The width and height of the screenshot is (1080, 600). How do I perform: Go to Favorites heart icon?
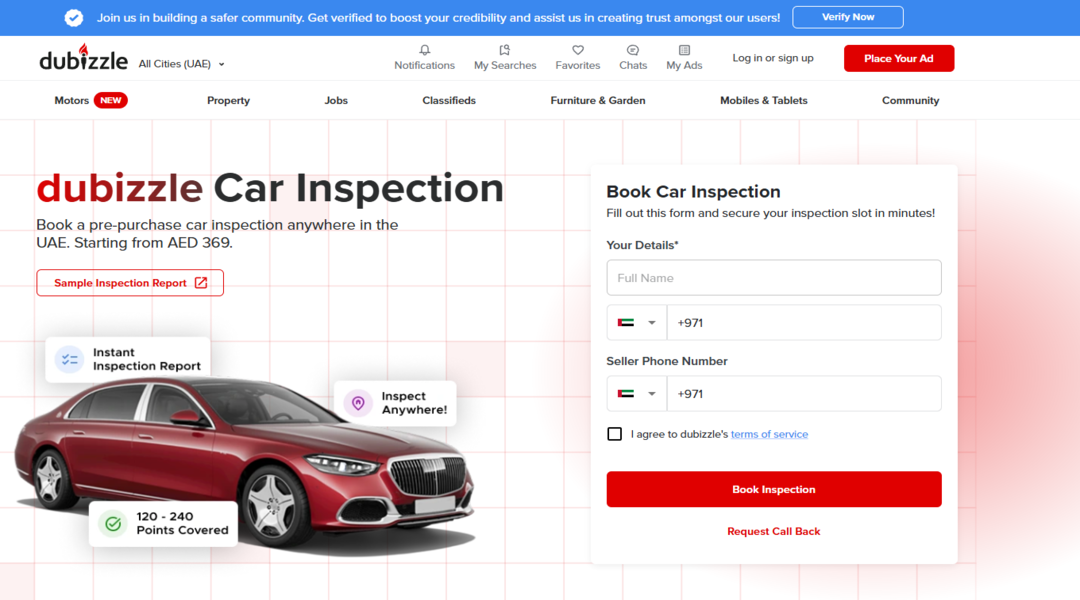click(x=578, y=51)
